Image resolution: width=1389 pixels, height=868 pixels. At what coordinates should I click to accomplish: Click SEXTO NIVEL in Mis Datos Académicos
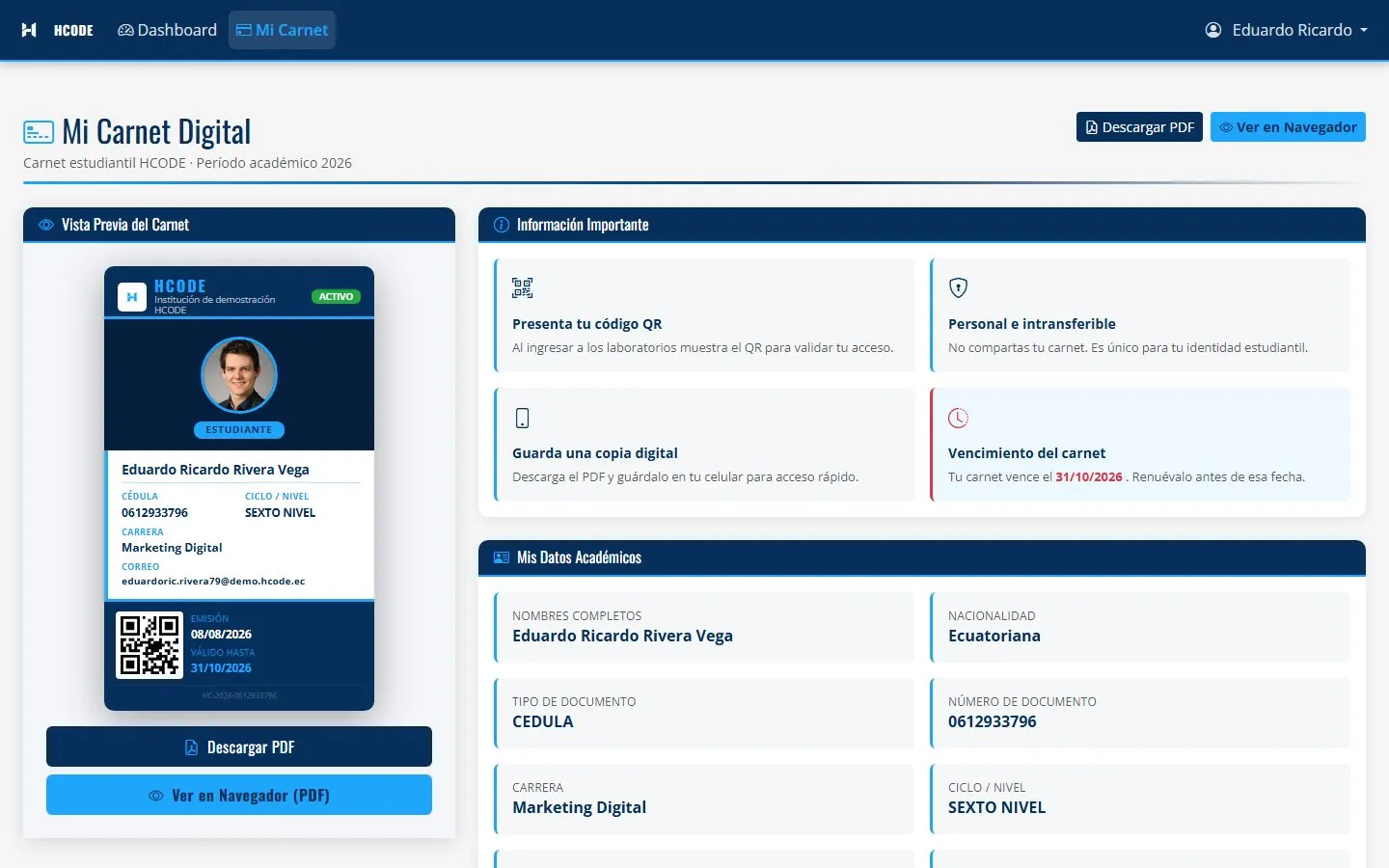tap(997, 807)
